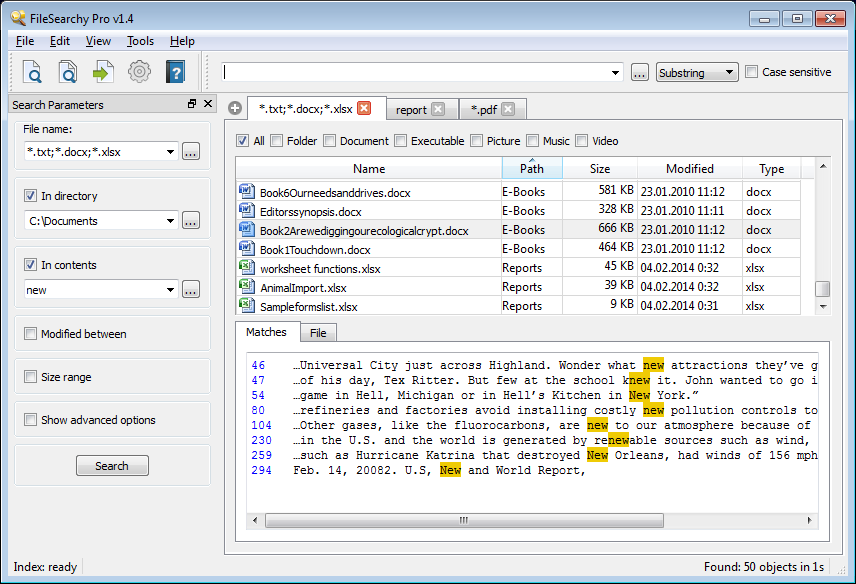Screen dimensions: 856x584
Task: Sort results by the Size column header
Action: click(599, 169)
